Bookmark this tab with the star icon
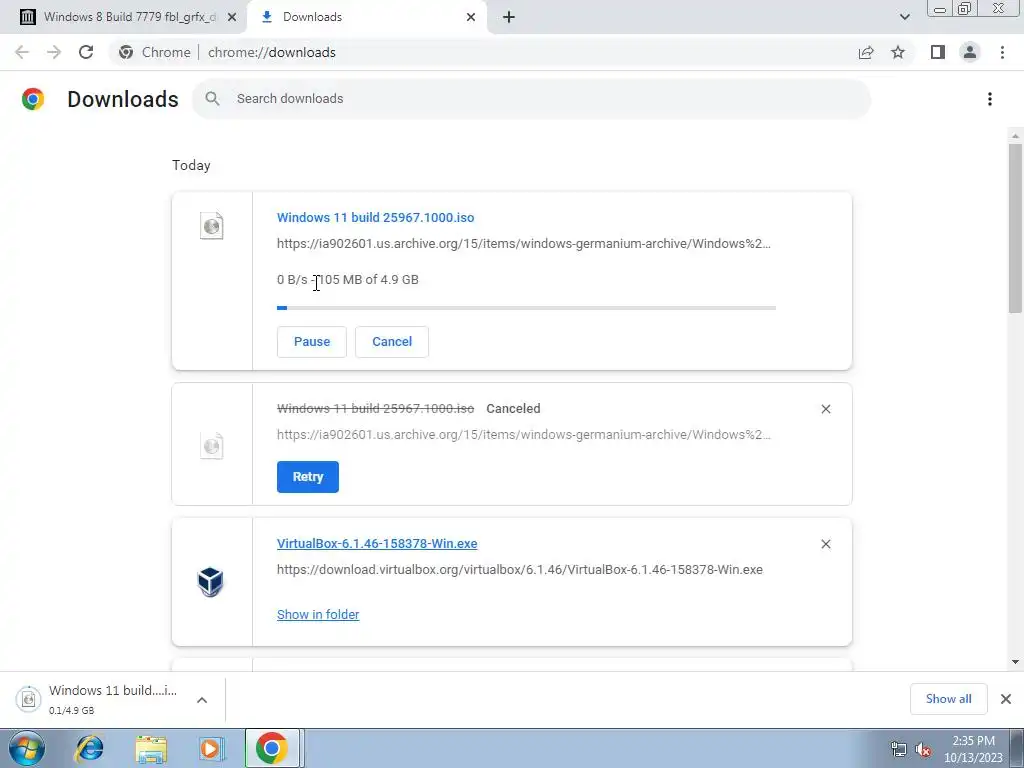The width and height of the screenshot is (1024, 768). pyautogui.click(x=898, y=52)
